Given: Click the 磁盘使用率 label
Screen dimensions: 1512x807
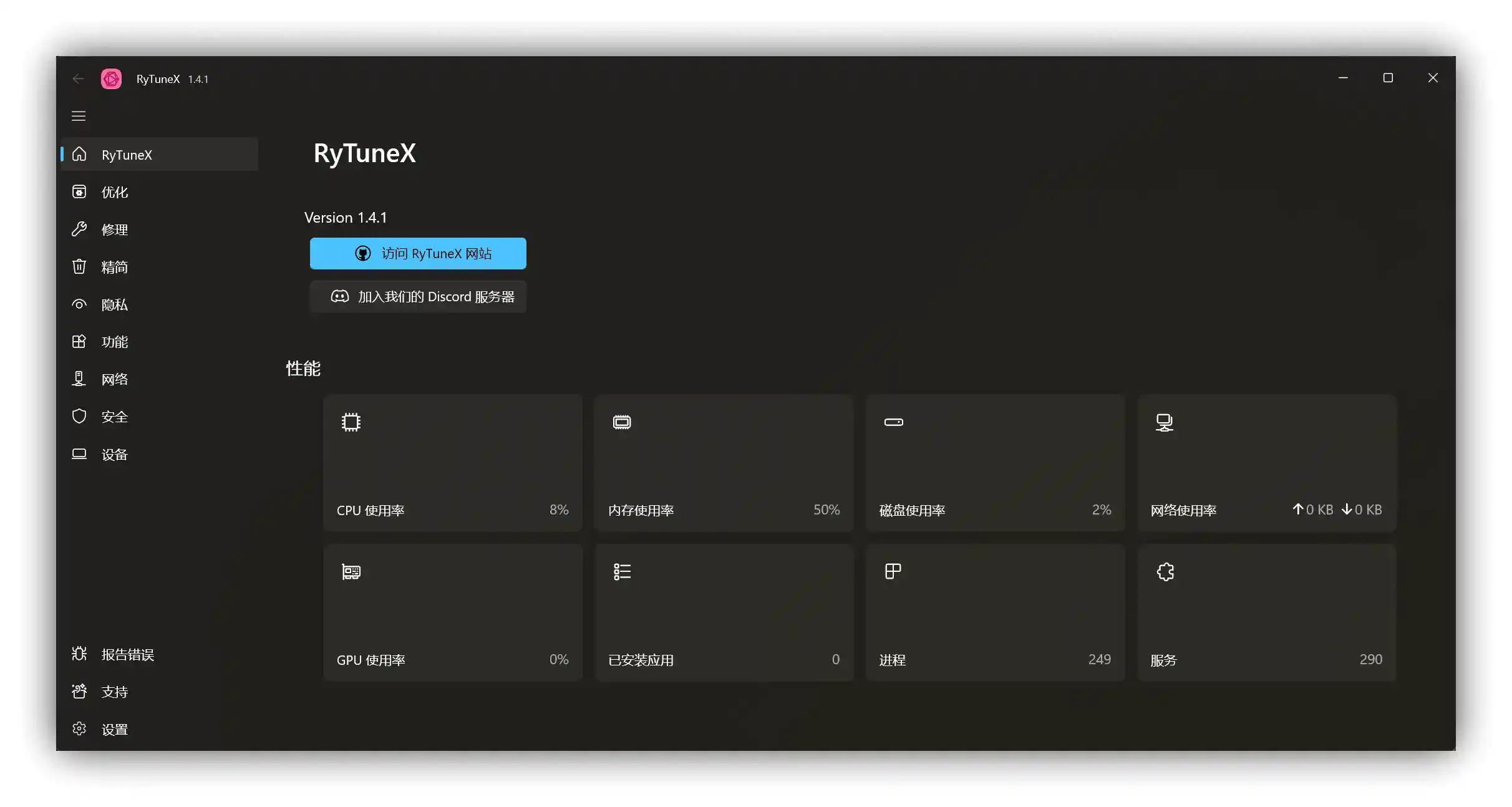Looking at the screenshot, I should 912,510.
